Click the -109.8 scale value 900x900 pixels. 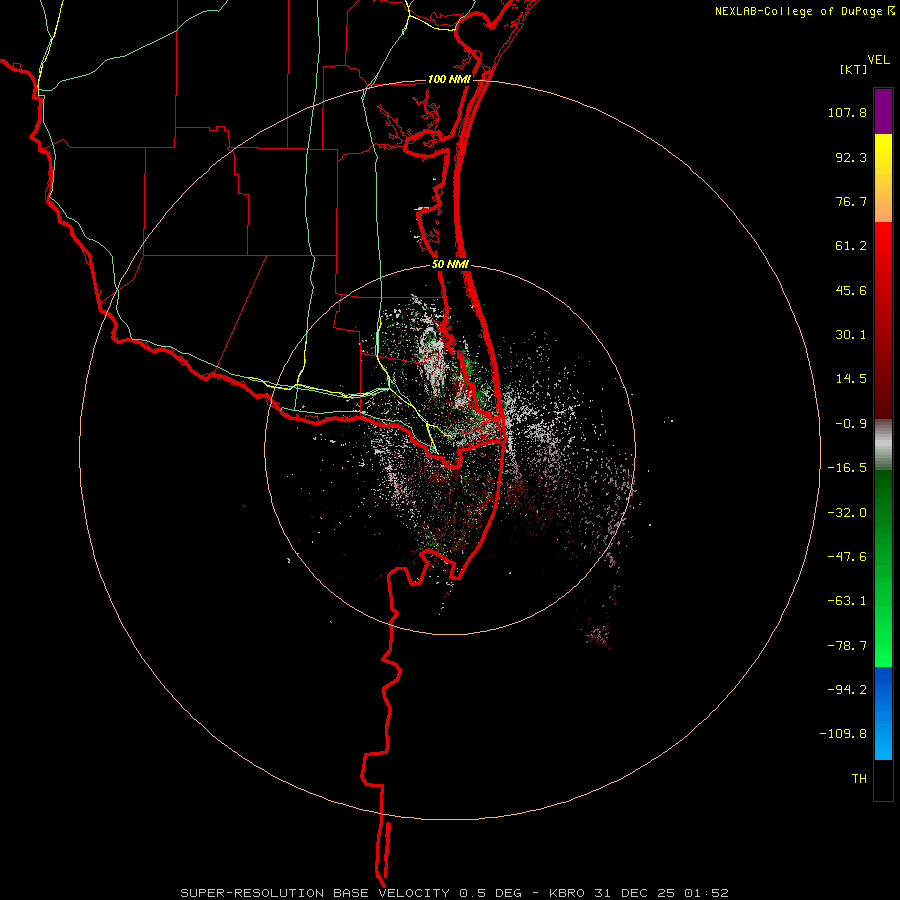(x=843, y=734)
